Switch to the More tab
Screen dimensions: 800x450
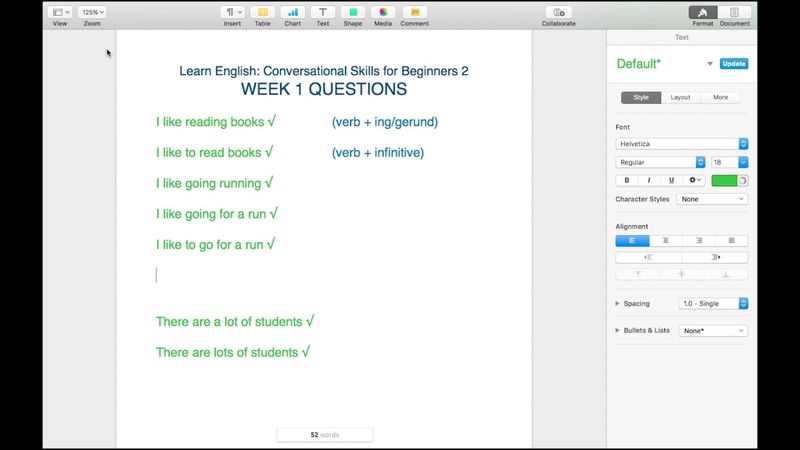point(720,97)
